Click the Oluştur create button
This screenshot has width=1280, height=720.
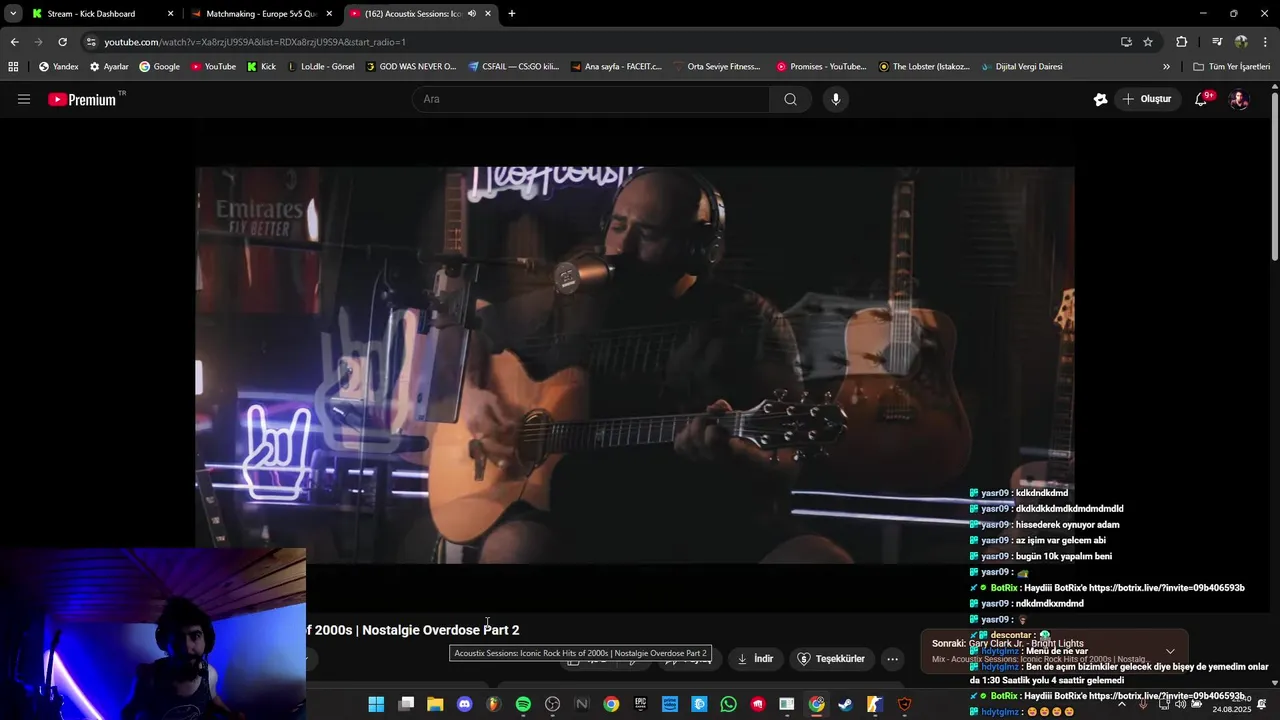click(x=1146, y=99)
